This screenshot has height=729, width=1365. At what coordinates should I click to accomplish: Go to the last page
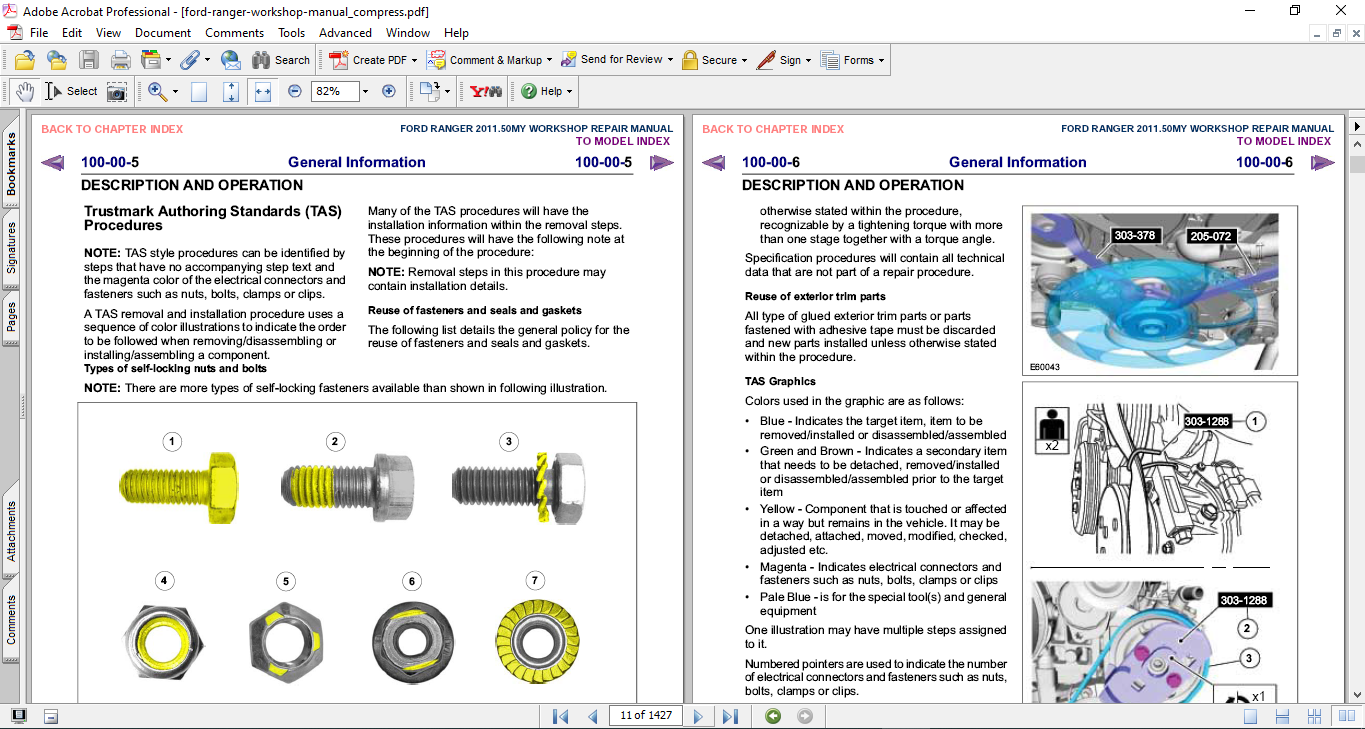pos(730,716)
